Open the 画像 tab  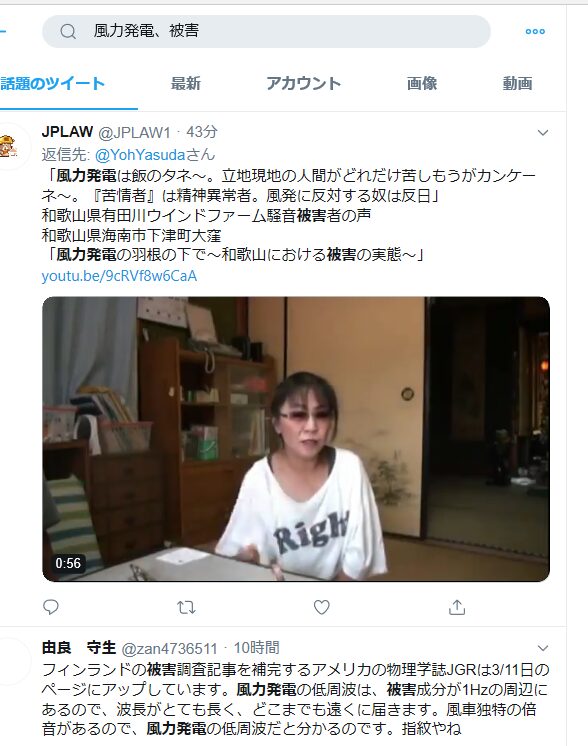click(x=421, y=84)
